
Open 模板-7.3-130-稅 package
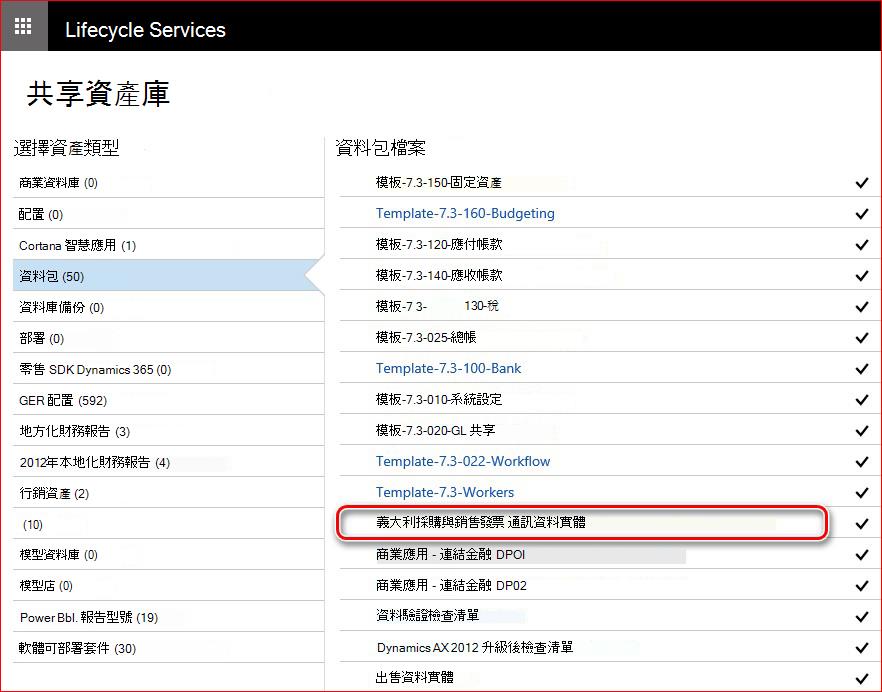437,306
